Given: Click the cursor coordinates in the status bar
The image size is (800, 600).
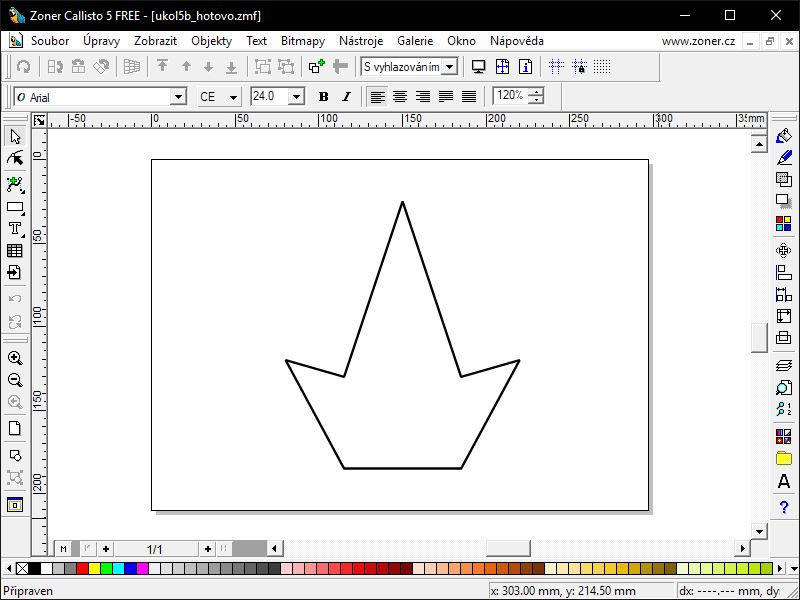Looking at the screenshot, I should click(563, 591).
